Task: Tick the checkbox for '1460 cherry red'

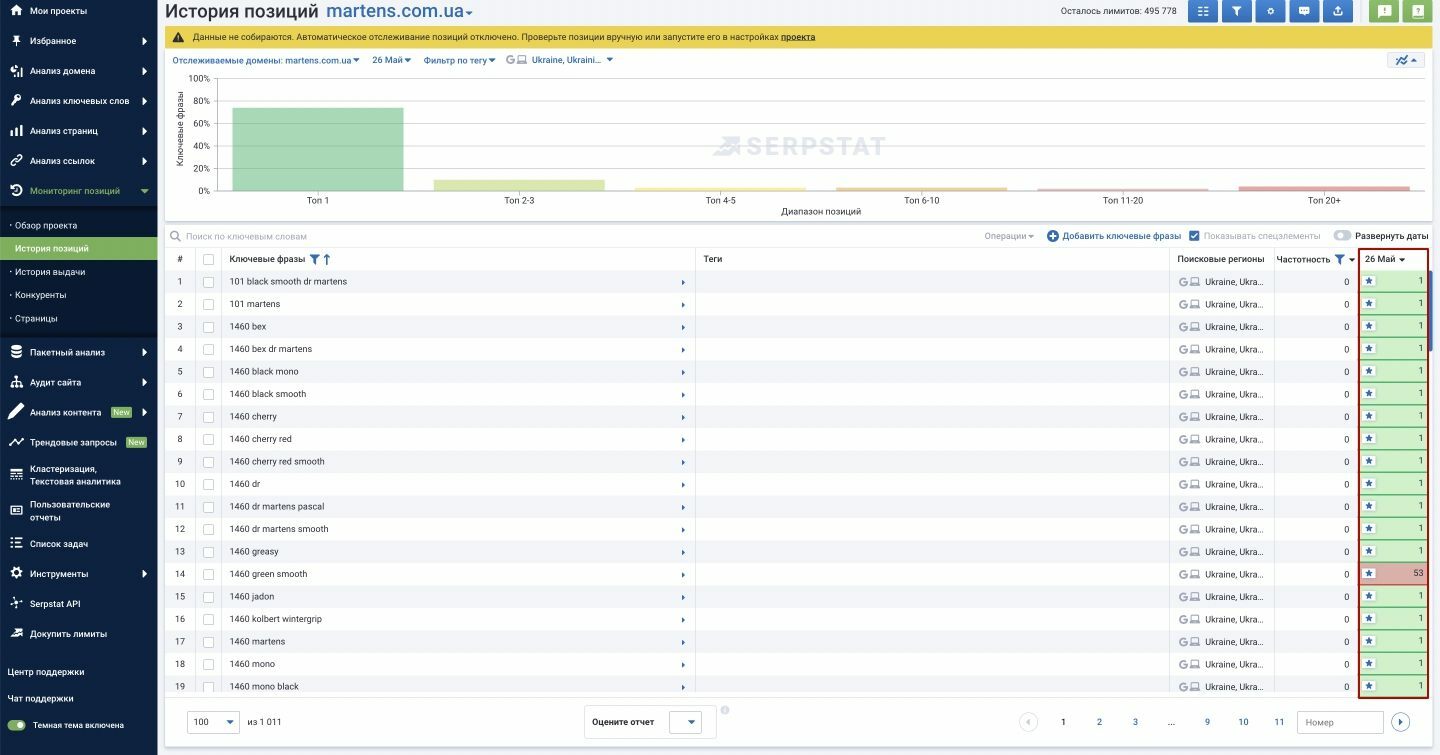Action: pos(208,439)
